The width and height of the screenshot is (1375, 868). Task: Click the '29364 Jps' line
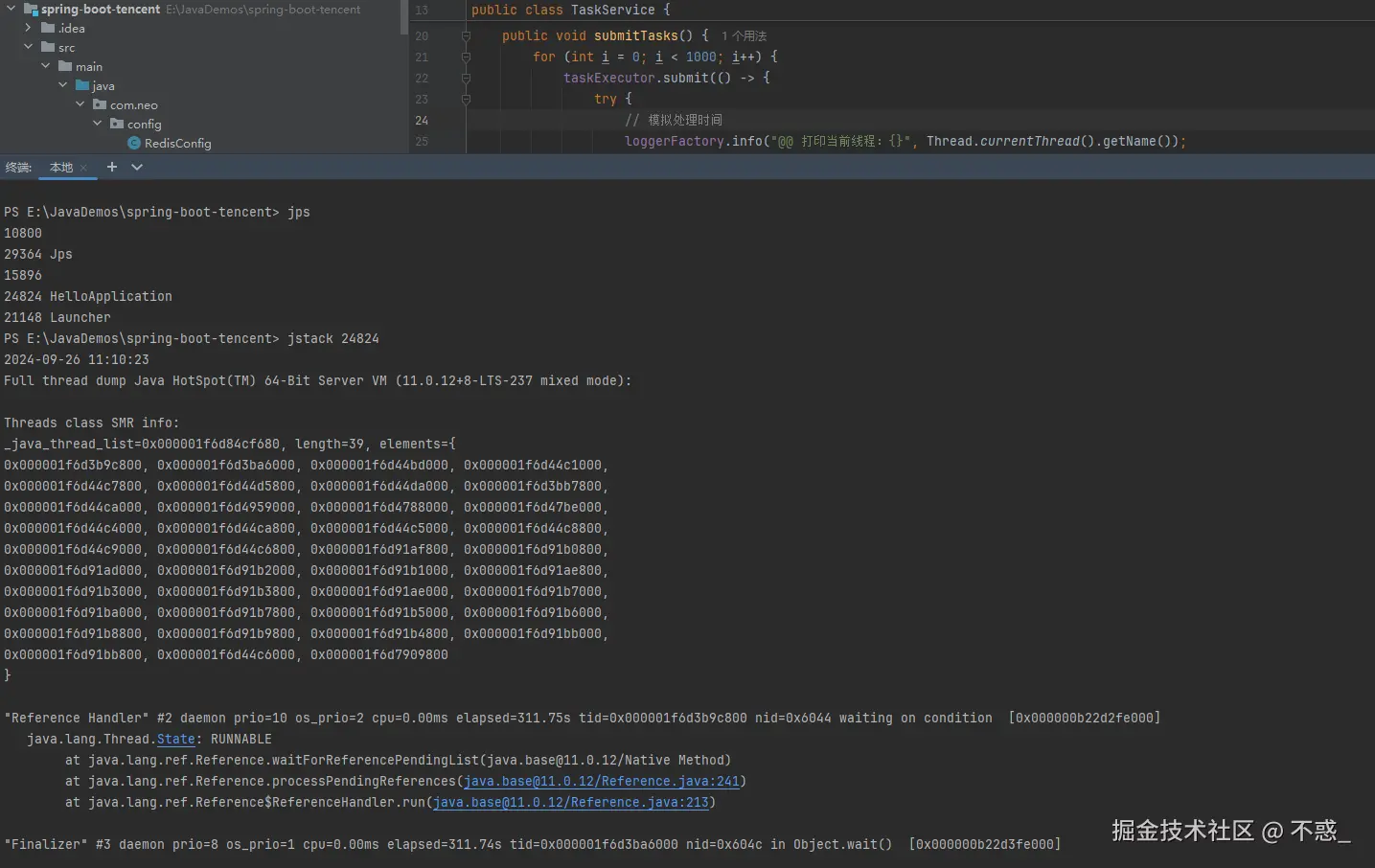point(38,254)
